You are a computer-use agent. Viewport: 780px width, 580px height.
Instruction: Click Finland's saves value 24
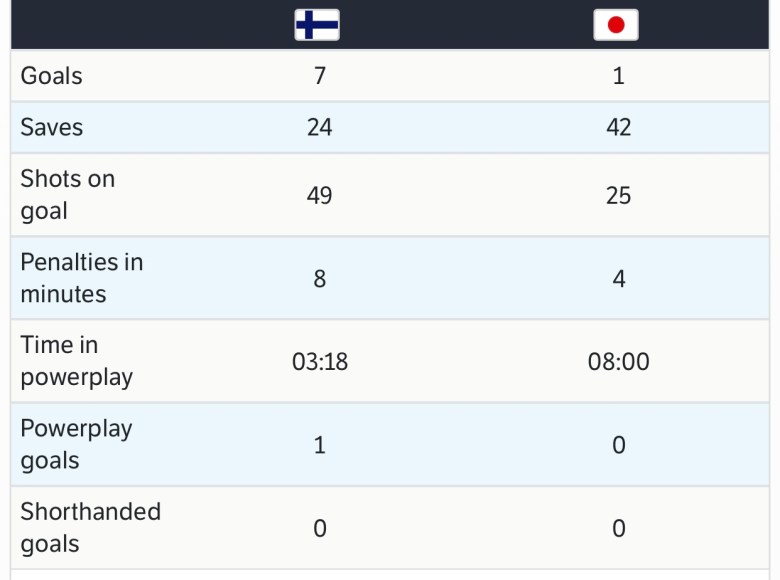[x=320, y=128]
